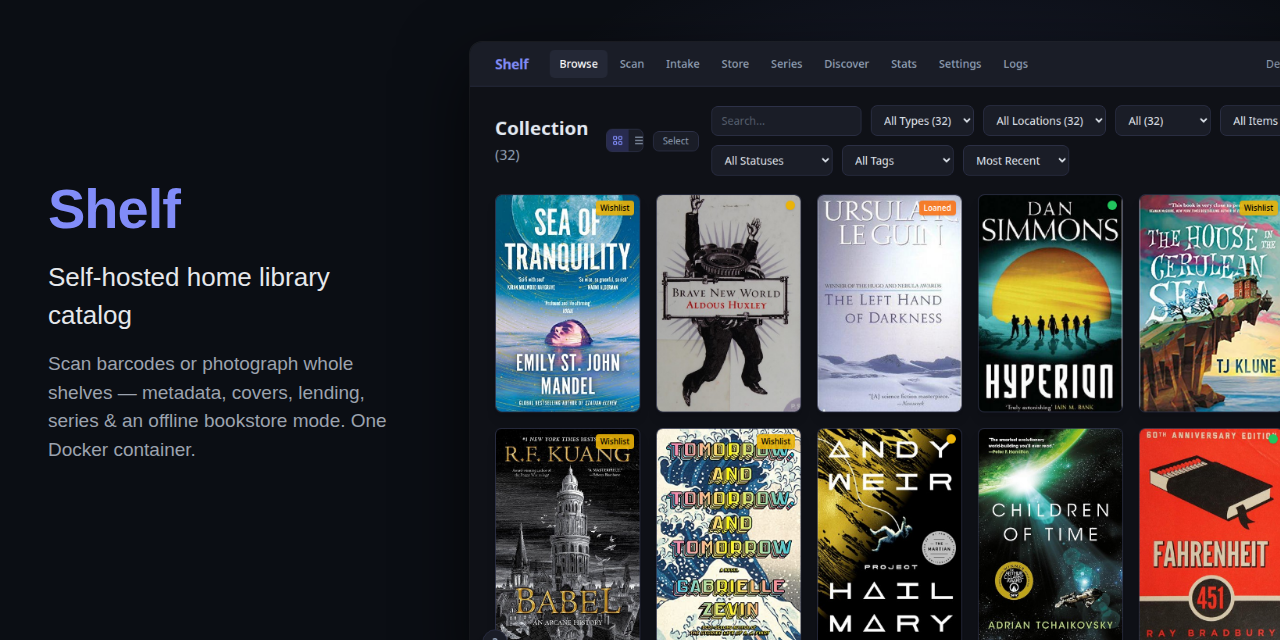This screenshot has height=640, width=1280.
Task: Open the Settings tab
Action: pos(960,64)
